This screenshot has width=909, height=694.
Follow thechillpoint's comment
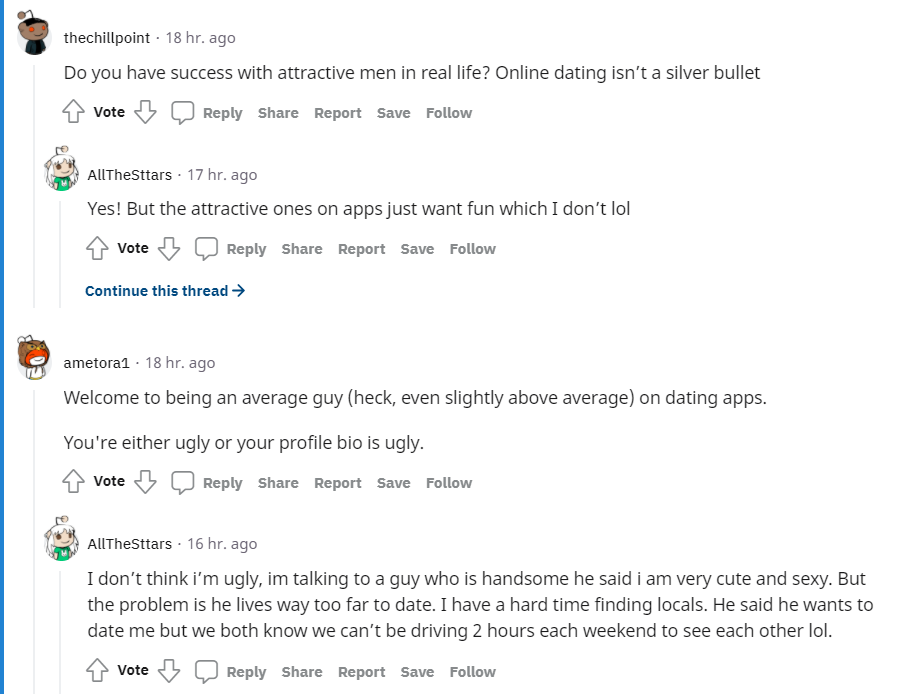pos(449,113)
